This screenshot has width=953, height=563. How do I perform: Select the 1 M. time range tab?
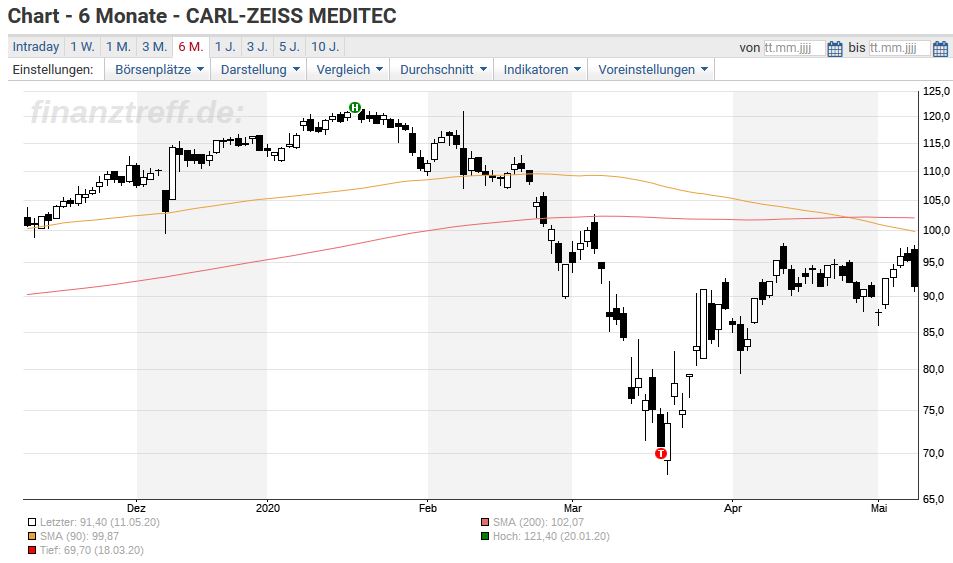[118, 47]
